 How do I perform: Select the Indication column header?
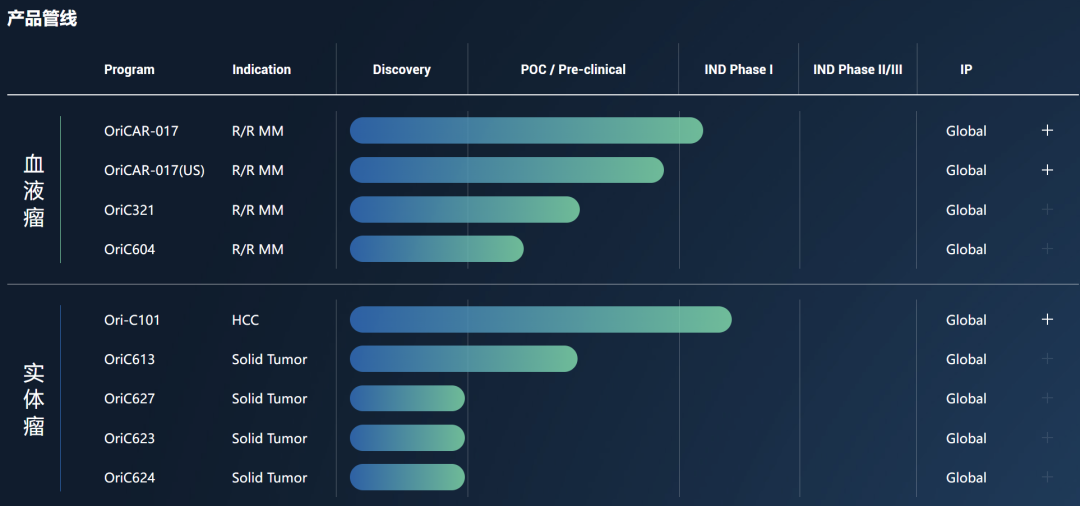[261, 70]
